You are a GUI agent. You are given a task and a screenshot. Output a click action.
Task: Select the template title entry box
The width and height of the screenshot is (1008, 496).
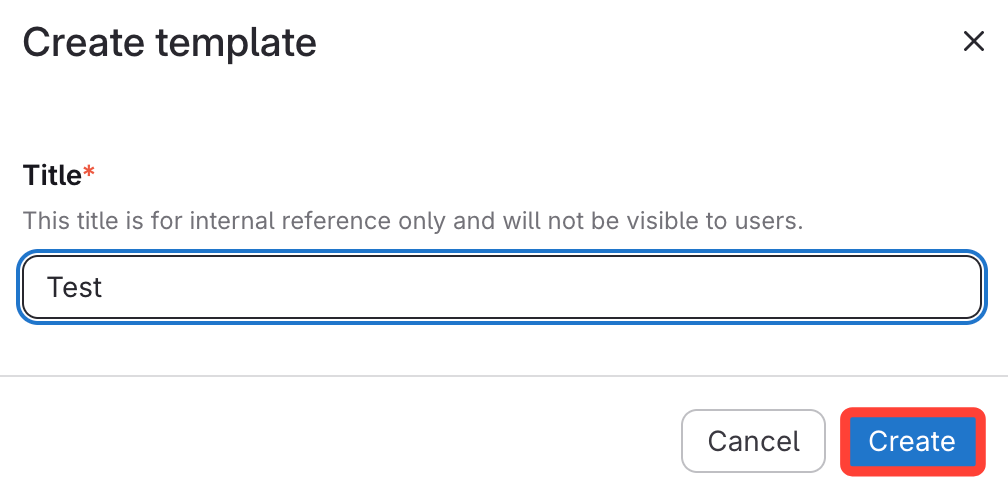(x=500, y=288)
